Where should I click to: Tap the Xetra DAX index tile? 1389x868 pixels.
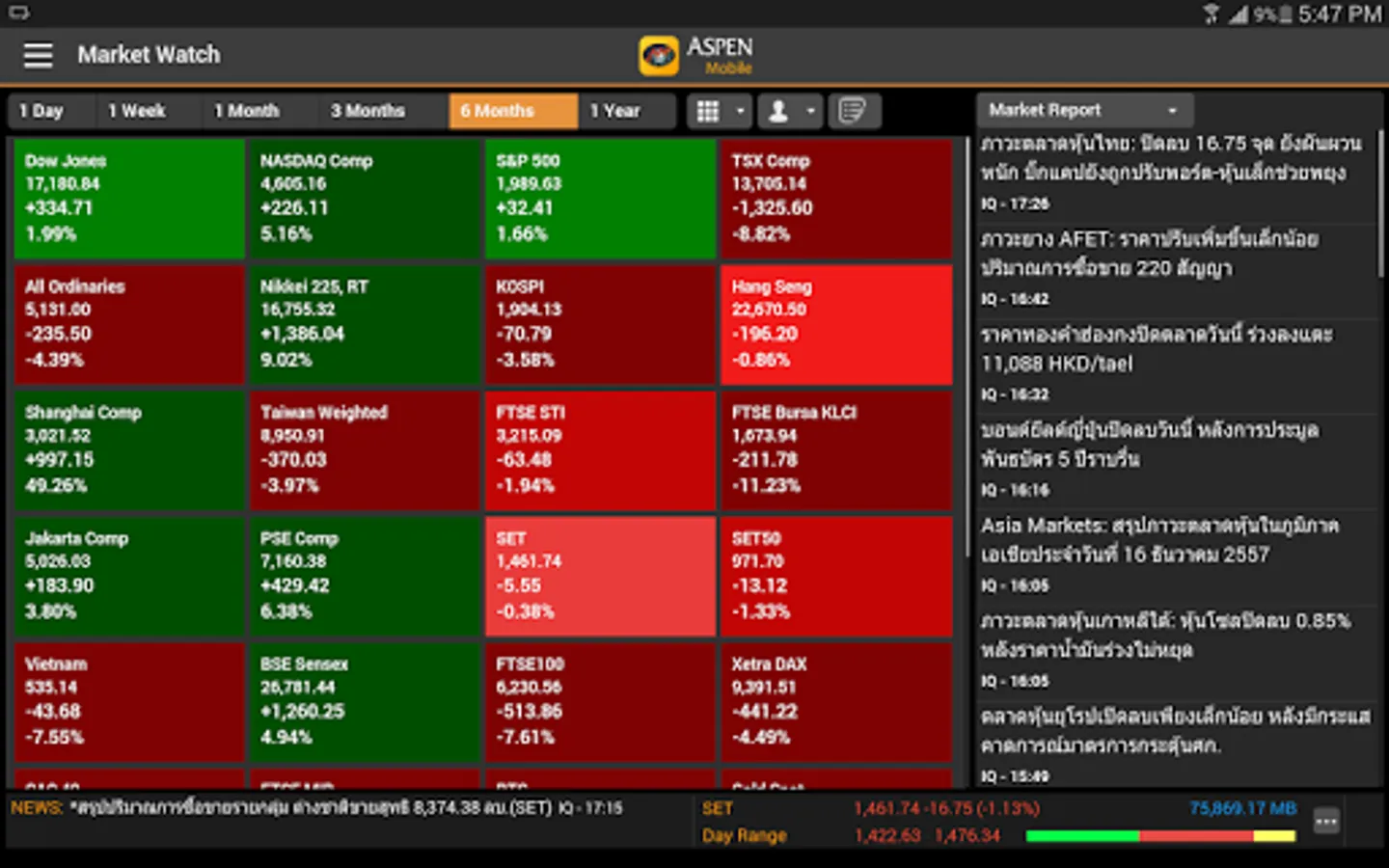836,702
